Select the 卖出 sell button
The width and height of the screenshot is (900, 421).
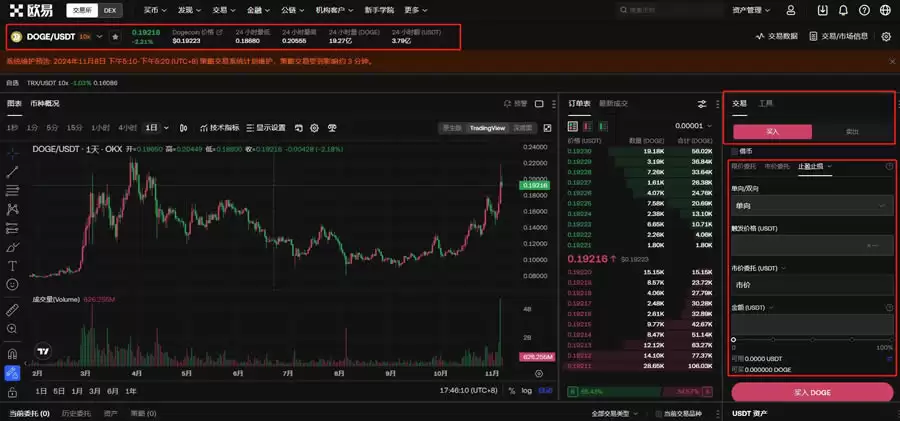click(x=851, y=131)
